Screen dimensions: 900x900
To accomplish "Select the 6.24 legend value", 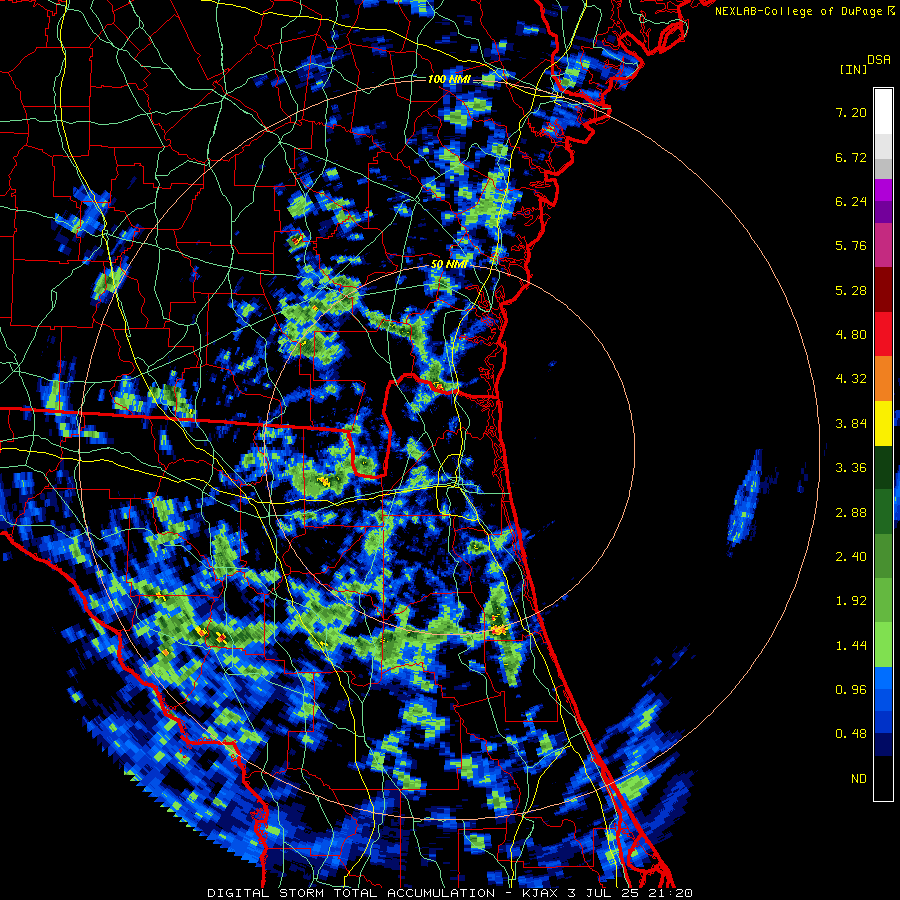I will tap(851, 201).
